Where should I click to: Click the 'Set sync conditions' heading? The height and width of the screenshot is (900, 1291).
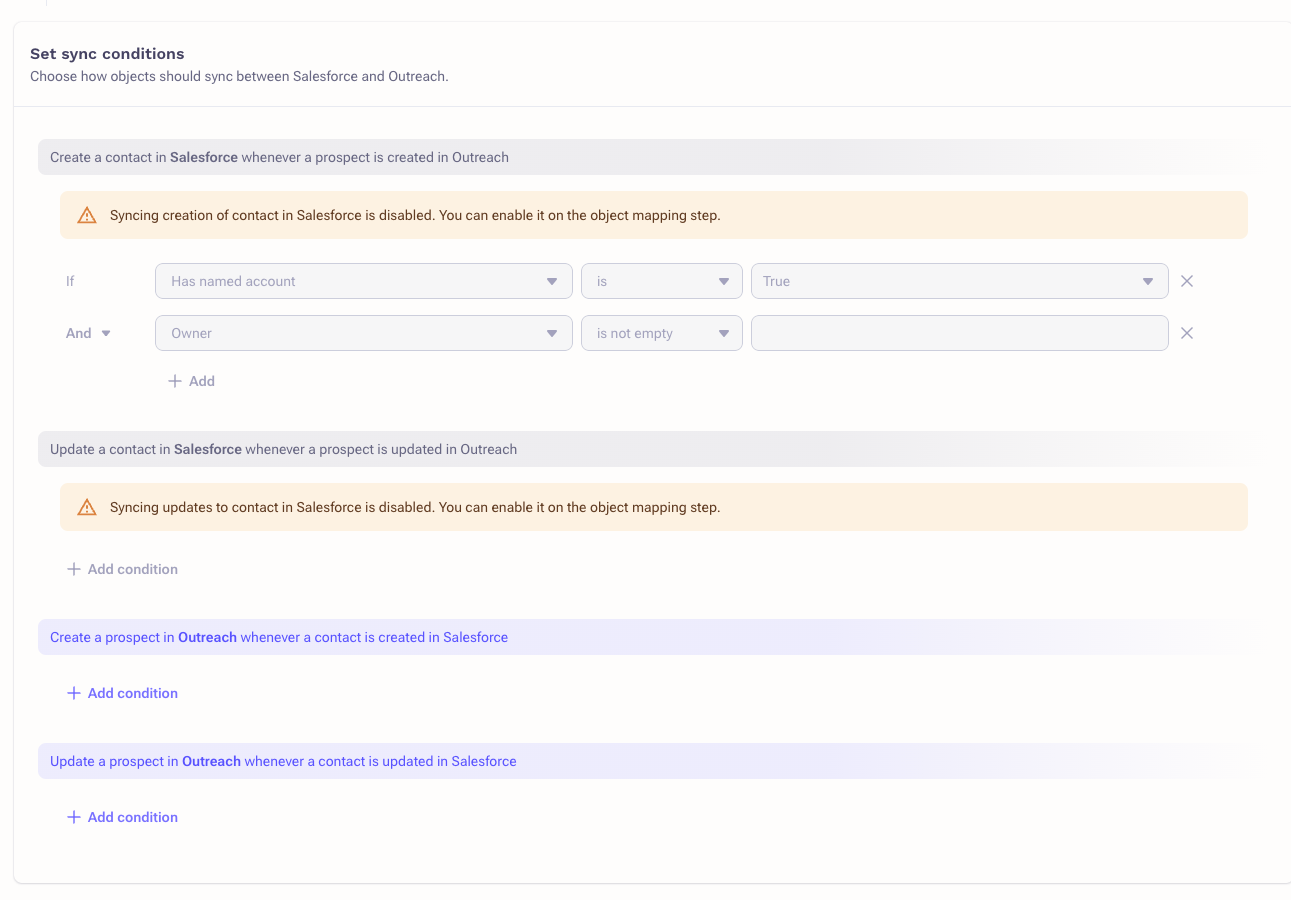click(107, 54)
